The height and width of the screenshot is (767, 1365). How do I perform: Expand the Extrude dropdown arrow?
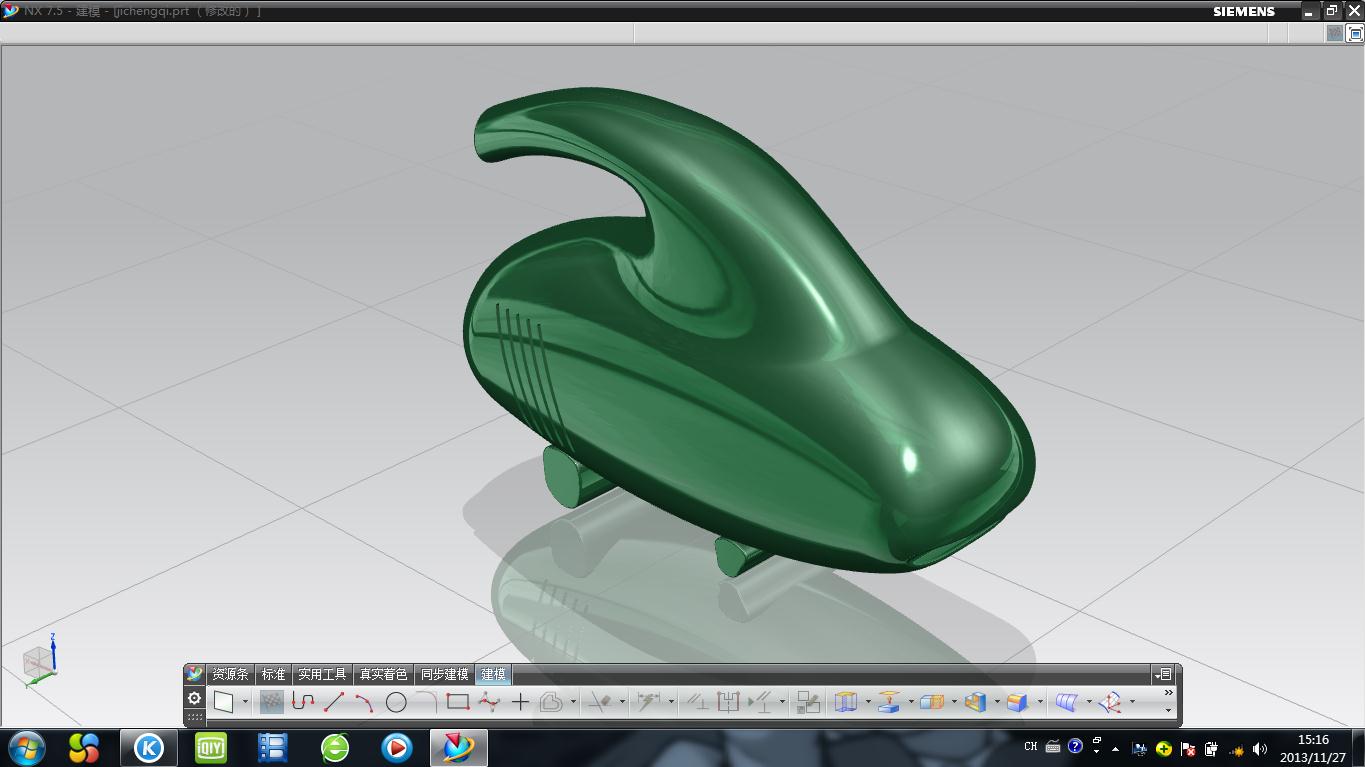(x=868, y=702)
